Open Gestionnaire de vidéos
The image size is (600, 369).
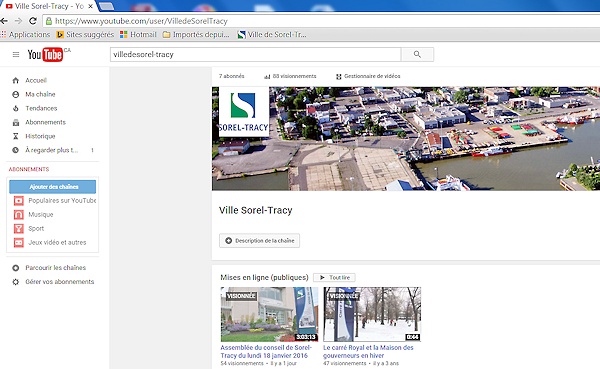pyautogui.click(x=368, y=76)
